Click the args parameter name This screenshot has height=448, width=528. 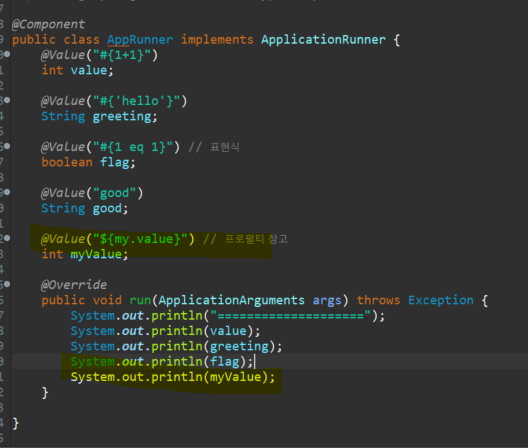pyautogui.click(x=327, y=301)
